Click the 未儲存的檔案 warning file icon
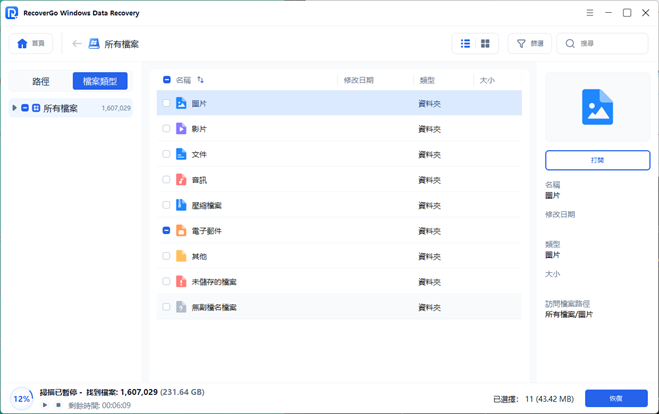The height and width of the screenshot is (414, 659). point(181,282)
